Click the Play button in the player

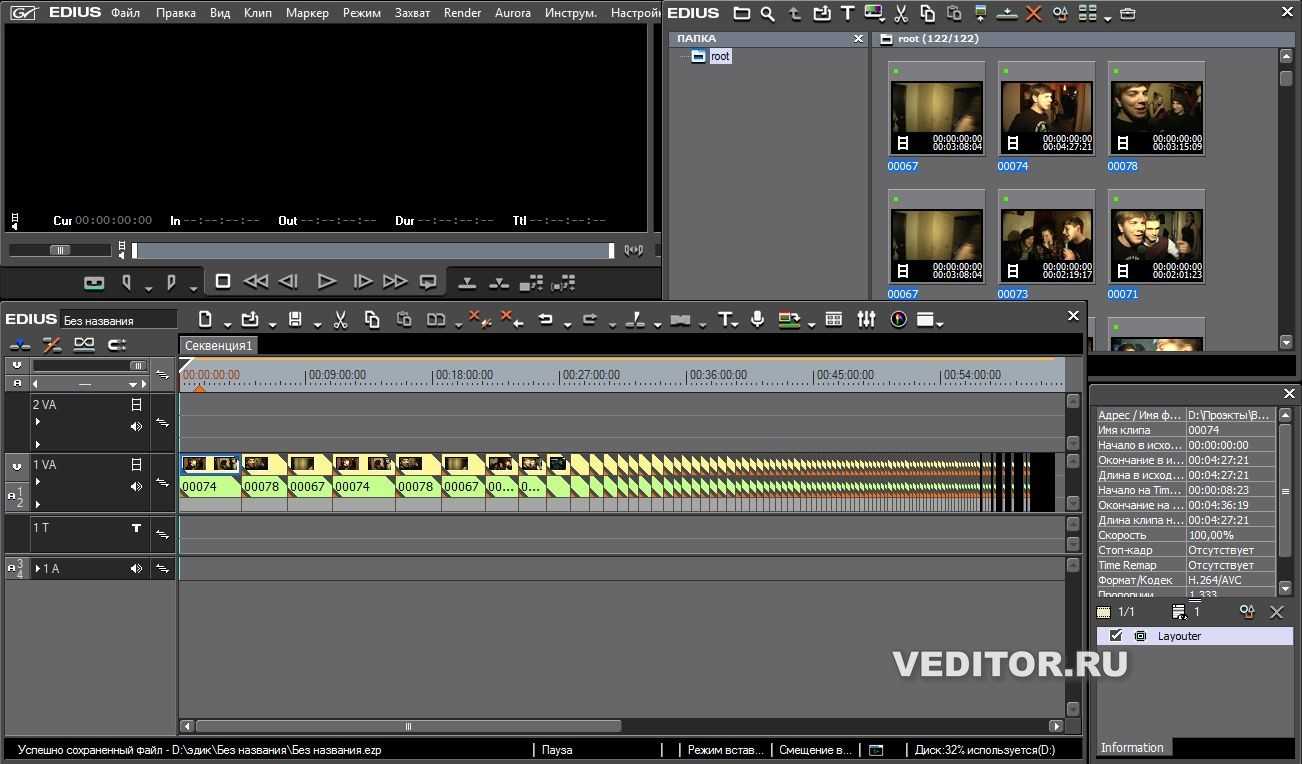point(326,282)
